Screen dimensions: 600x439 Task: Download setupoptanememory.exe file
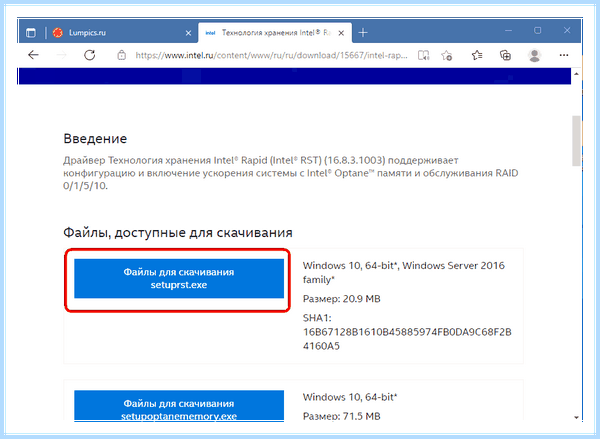coord(179,406)
